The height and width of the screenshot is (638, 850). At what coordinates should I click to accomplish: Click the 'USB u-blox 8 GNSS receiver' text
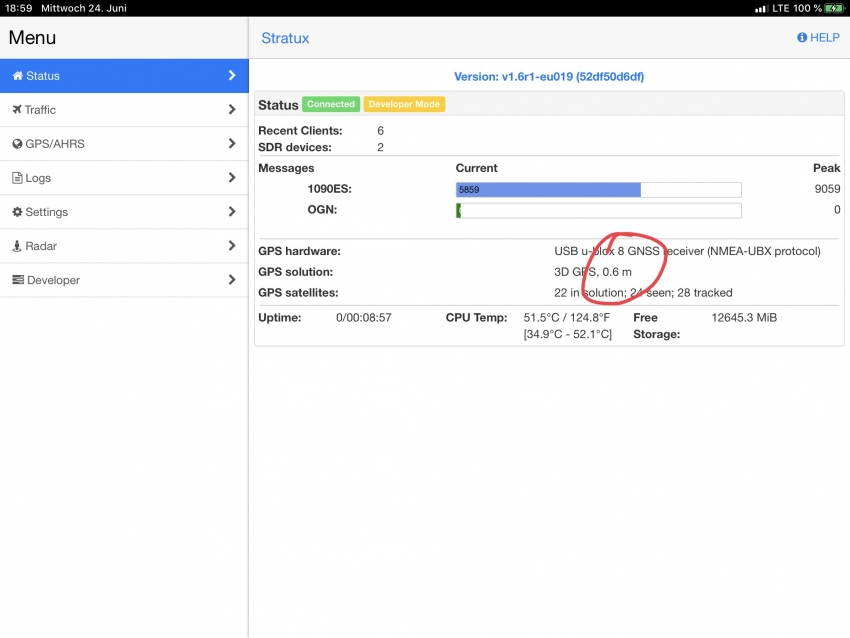tap(628, 251)
